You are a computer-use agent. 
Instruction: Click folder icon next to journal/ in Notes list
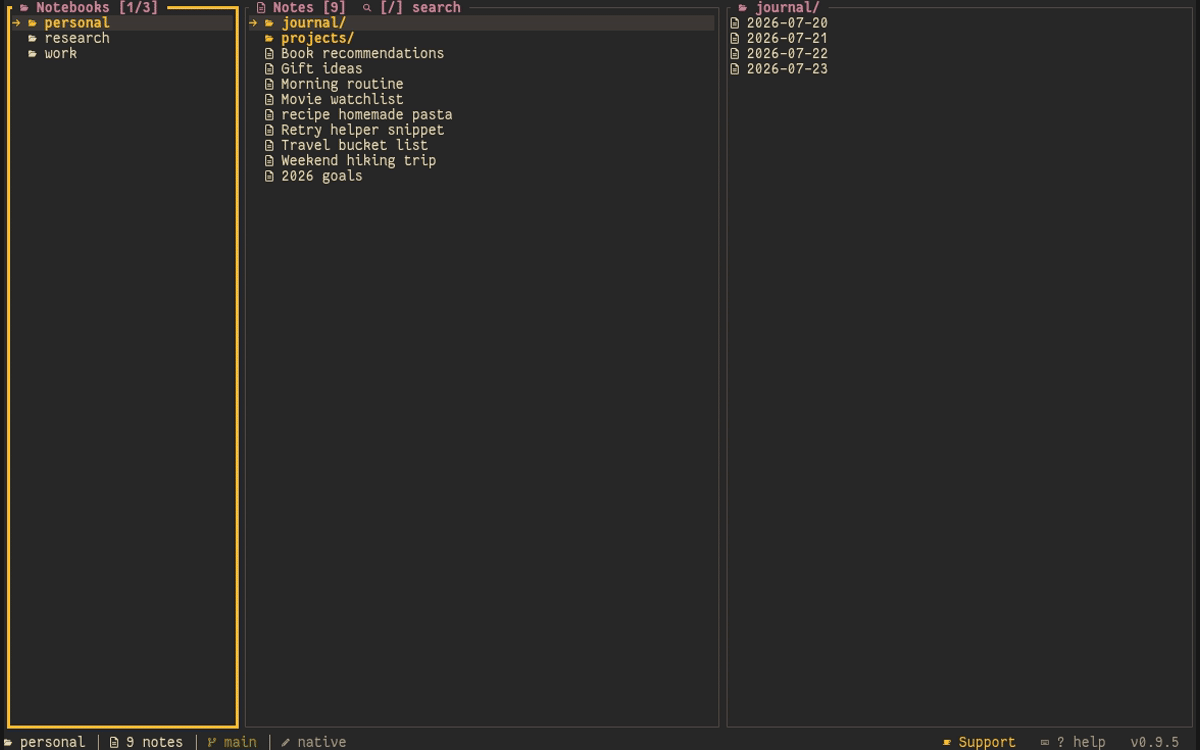[x=269, y=23]
